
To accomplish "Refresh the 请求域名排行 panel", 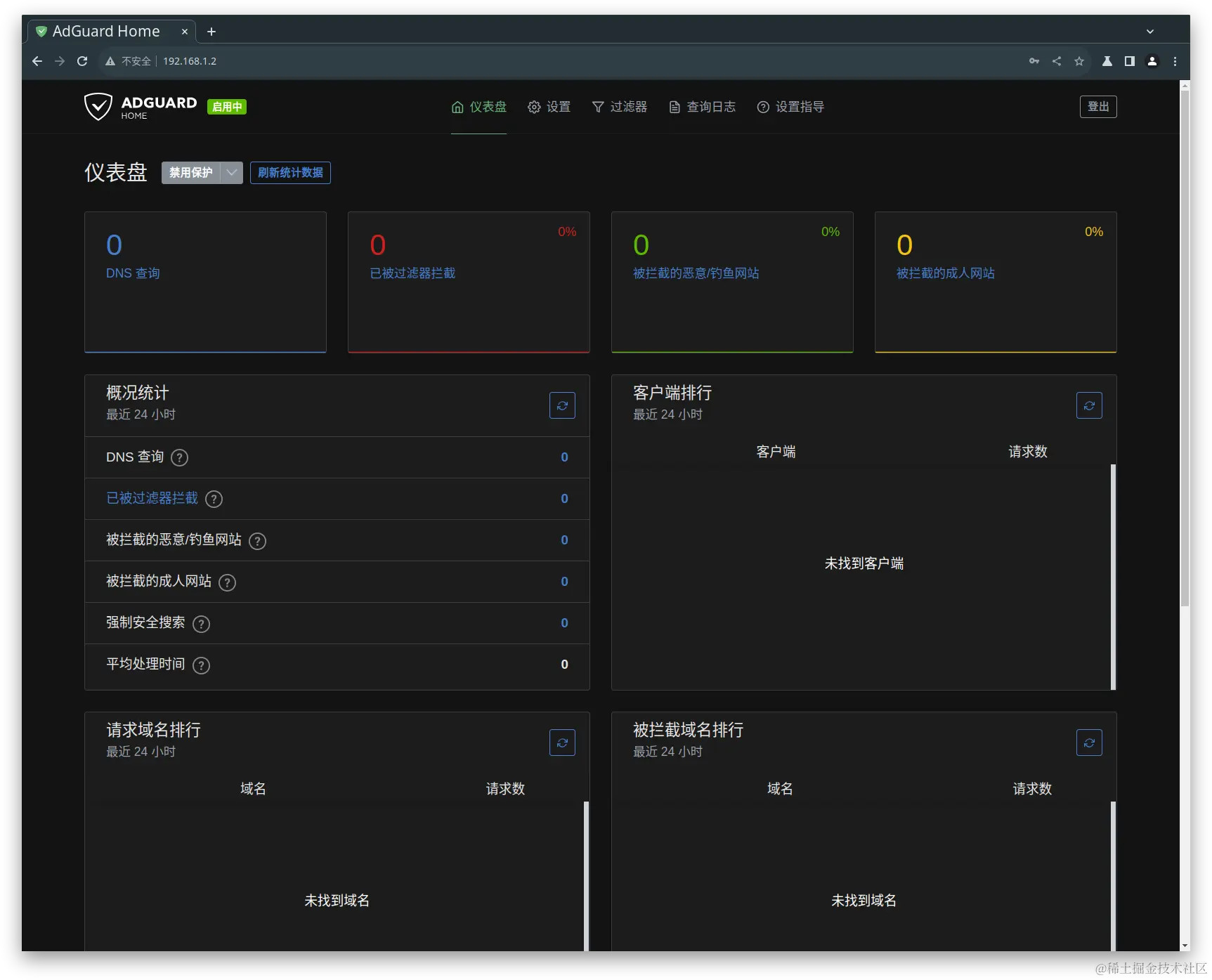I will (x=562, y=743).
